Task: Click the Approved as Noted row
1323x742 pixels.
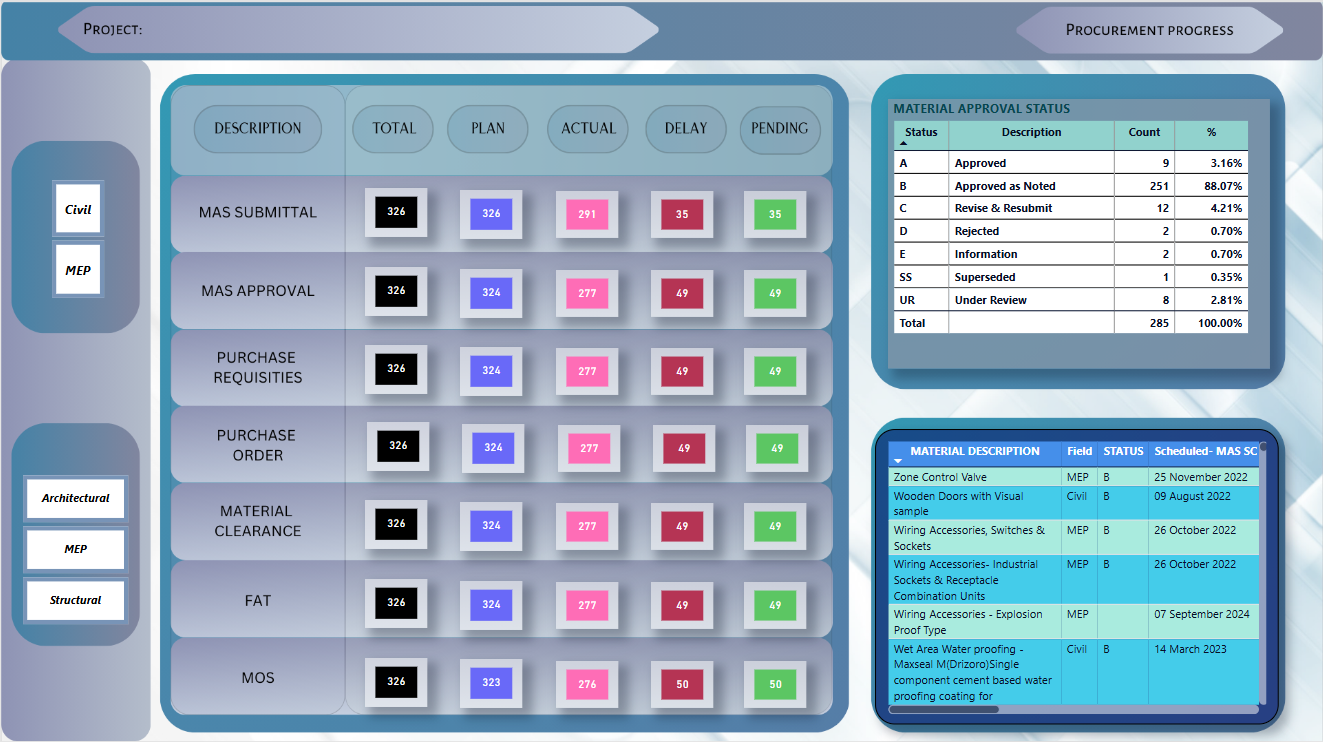Action: (x=1071, y=186)
